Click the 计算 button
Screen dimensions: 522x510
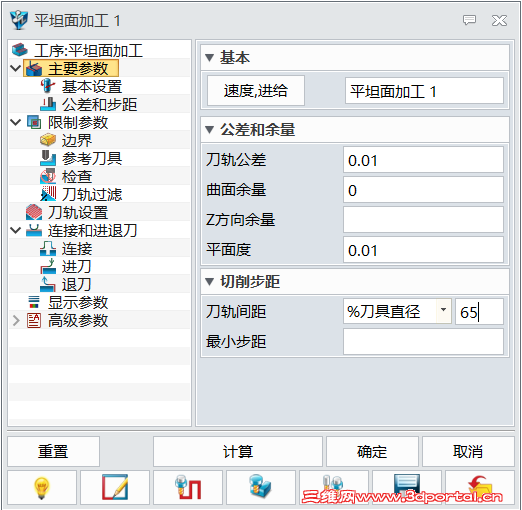point(238,451)
